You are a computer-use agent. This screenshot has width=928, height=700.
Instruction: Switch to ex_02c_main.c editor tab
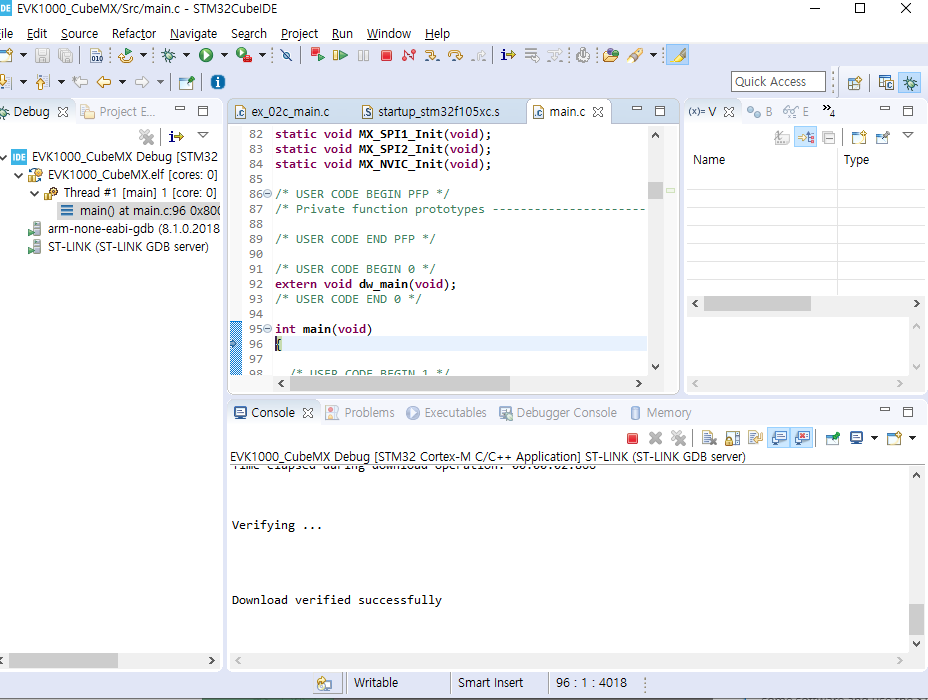pos(282,112)
